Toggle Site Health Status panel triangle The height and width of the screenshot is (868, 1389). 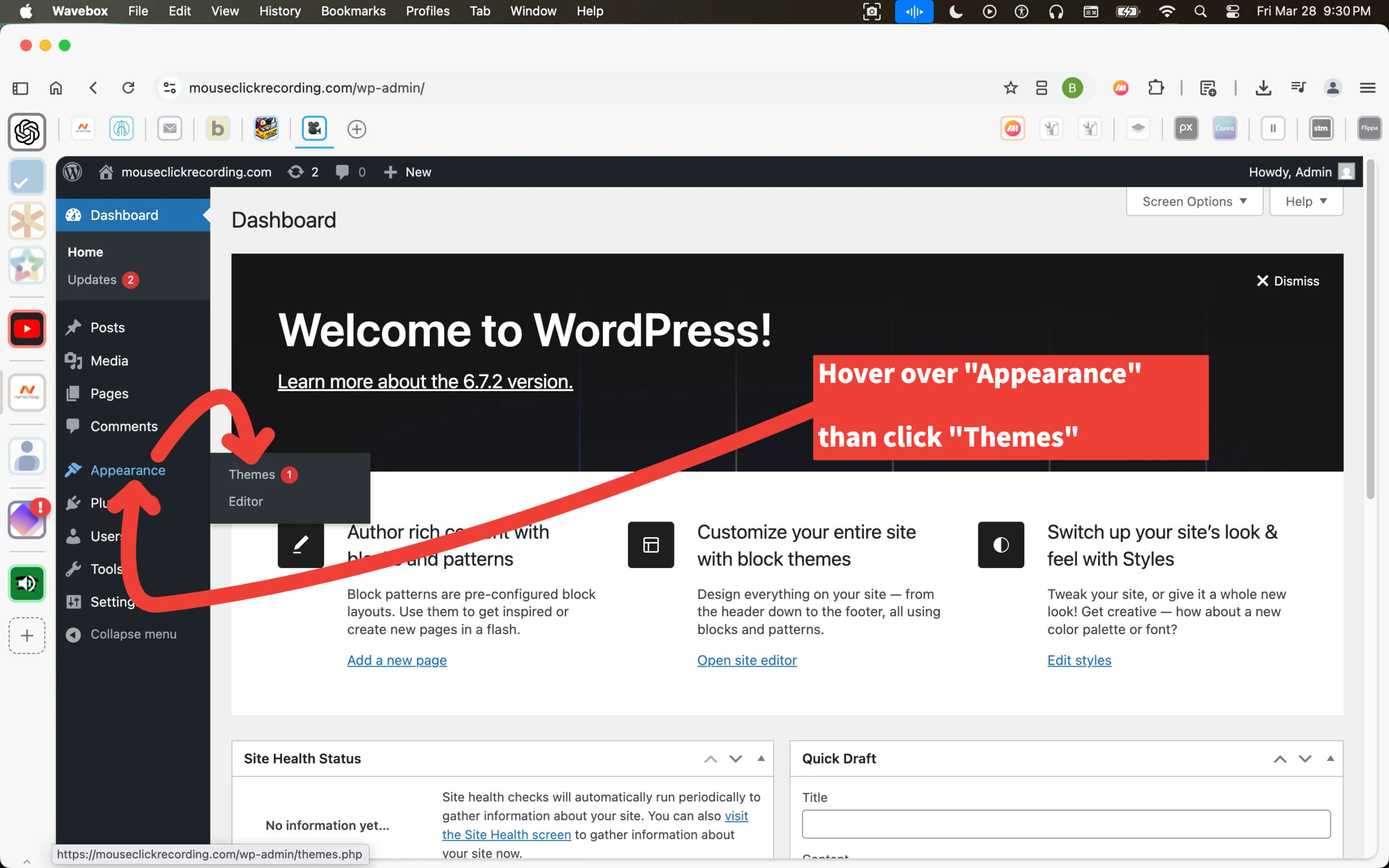tap(761, 758)
